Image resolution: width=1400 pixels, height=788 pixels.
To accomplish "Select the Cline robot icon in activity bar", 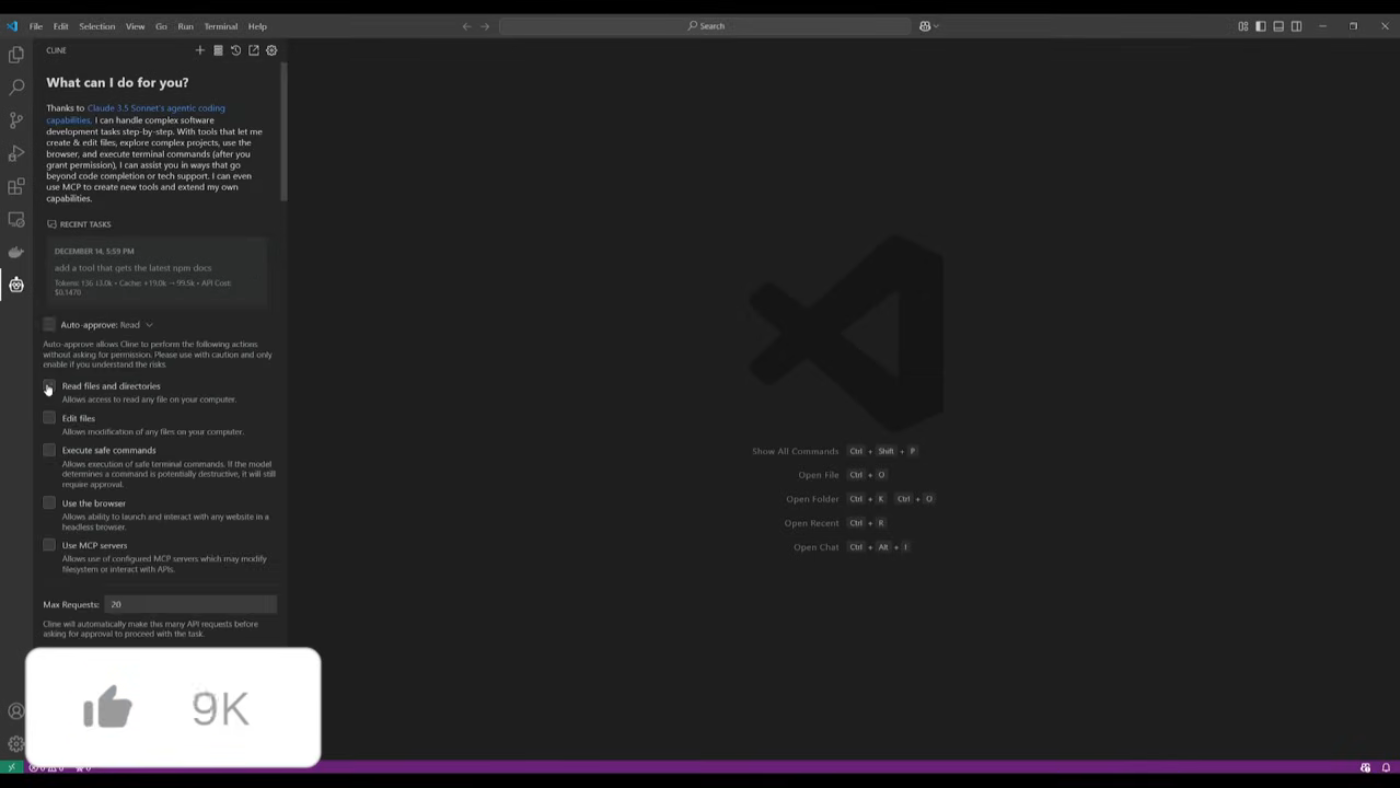I will 16,285.
